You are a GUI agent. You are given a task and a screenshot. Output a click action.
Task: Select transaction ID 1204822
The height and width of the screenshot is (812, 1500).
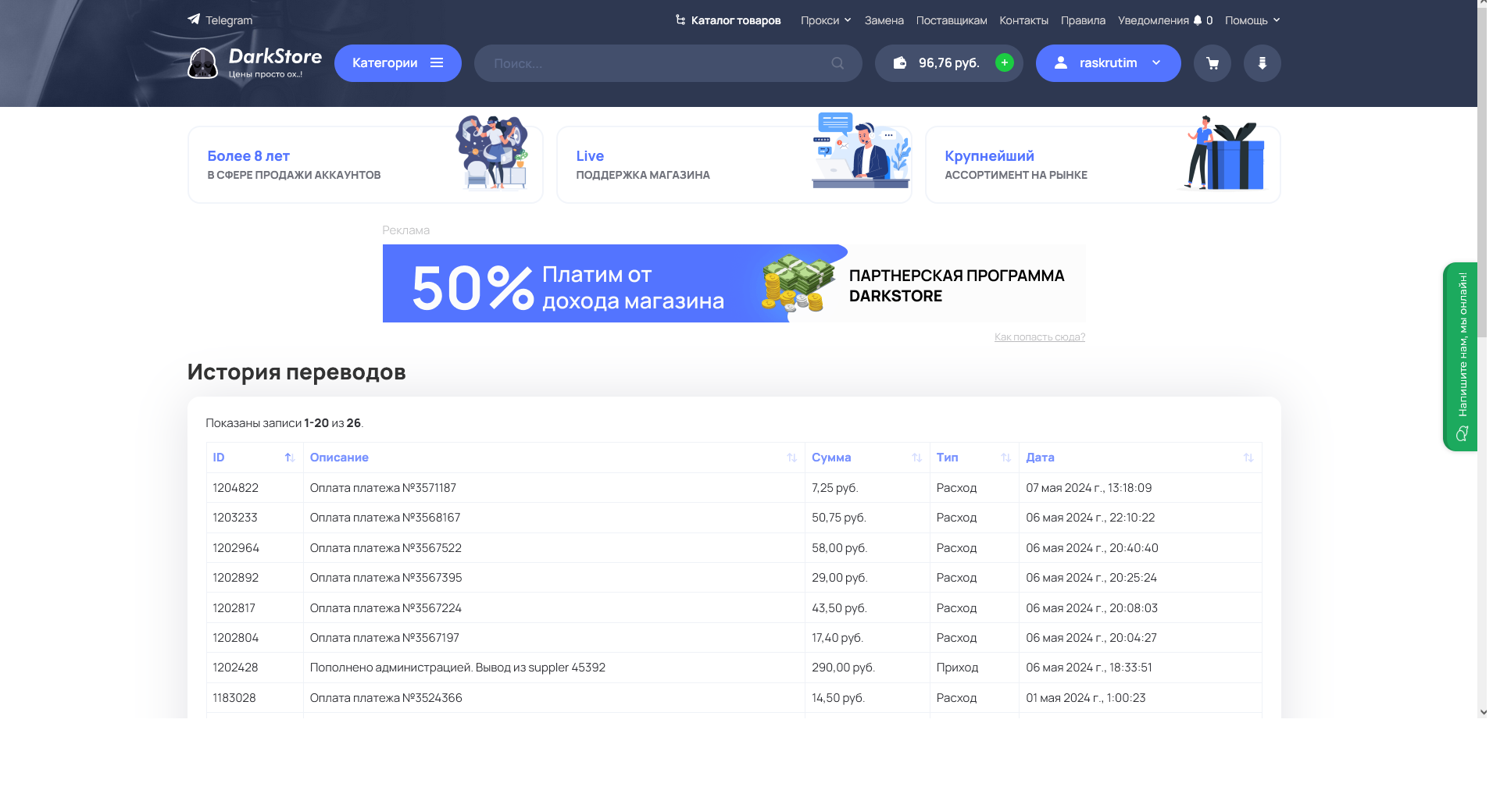point(236,488)
